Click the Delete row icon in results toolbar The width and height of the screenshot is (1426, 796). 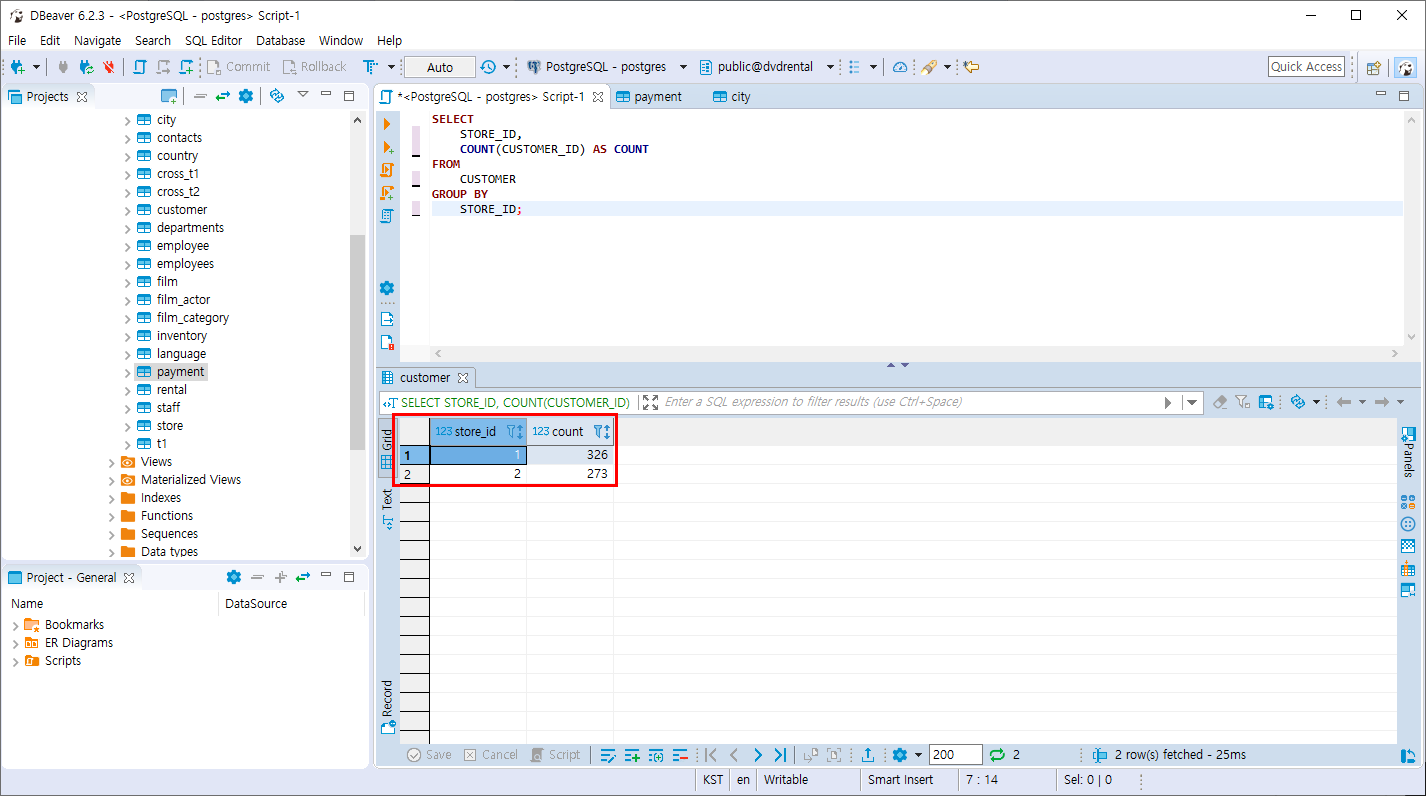click(x=680, y=755)
